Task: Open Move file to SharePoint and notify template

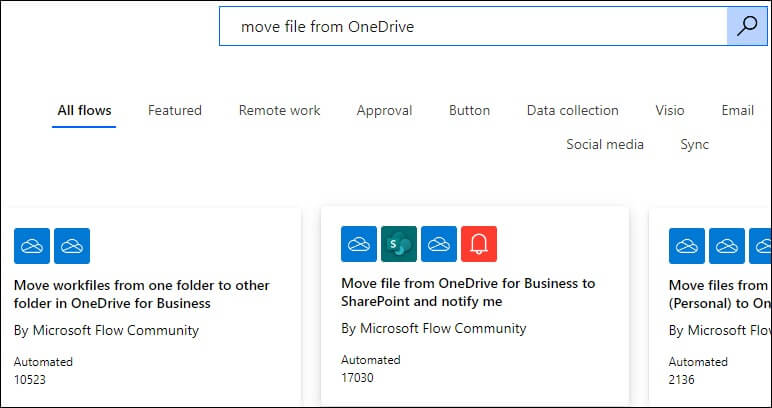Action: (x=468, y=292)
